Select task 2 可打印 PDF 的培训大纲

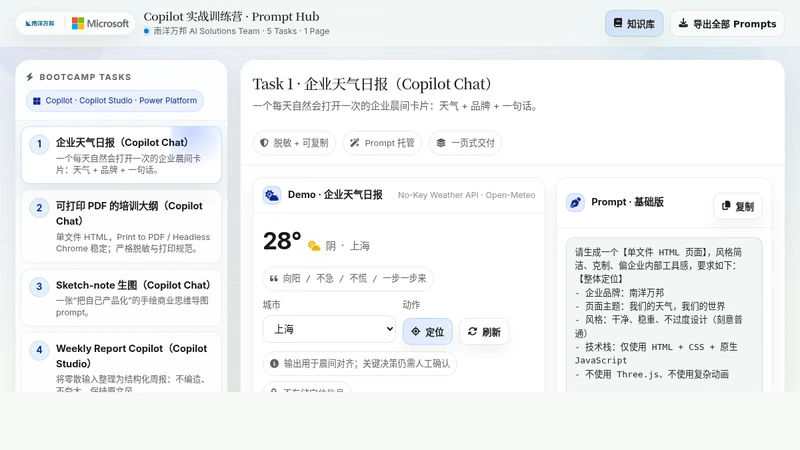point(121,227)
